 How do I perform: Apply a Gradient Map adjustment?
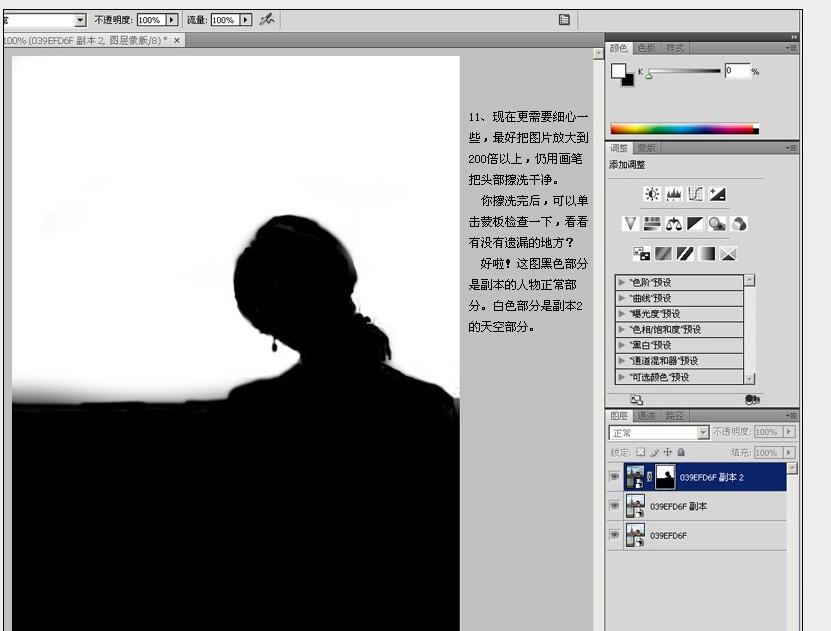[705, 253]
